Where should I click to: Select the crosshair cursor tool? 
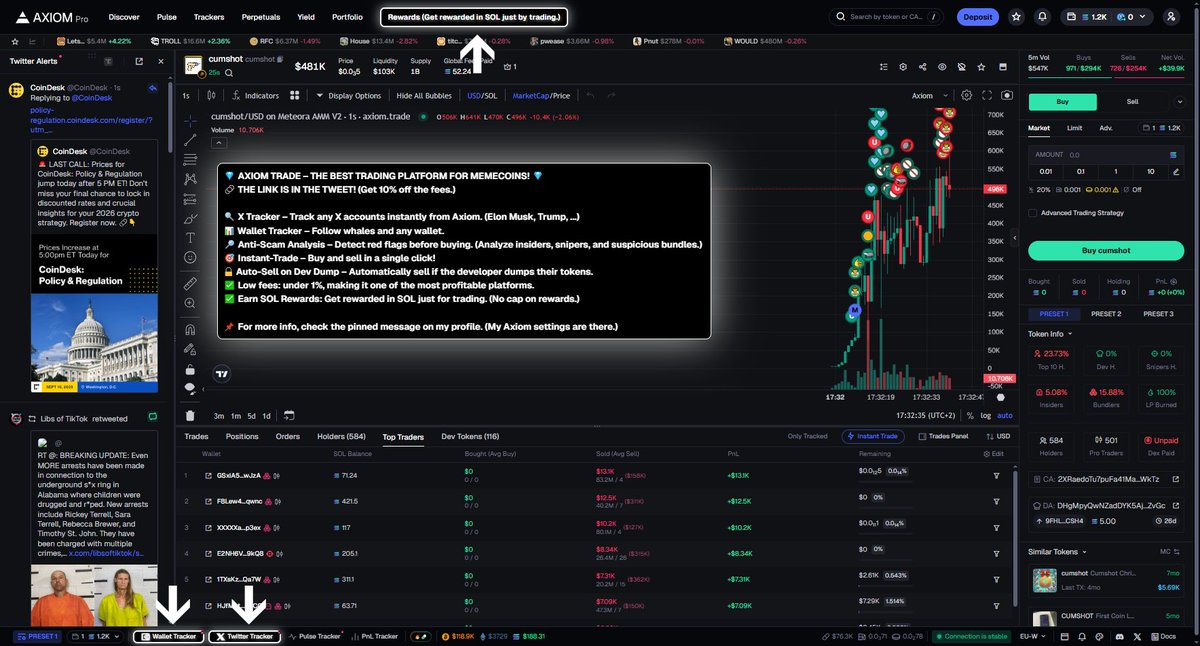(x=190, y=121)
